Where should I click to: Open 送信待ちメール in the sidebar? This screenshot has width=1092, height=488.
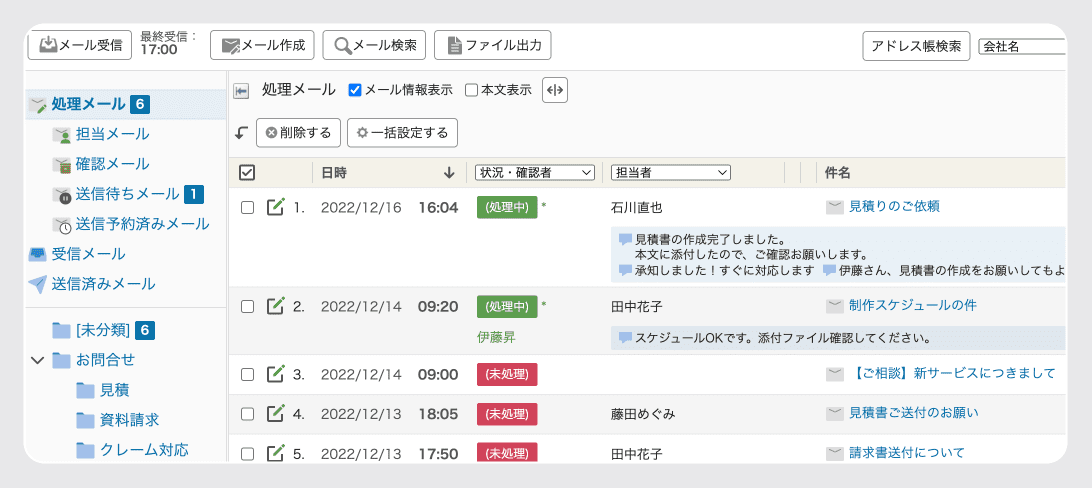(x=127, y=194)
